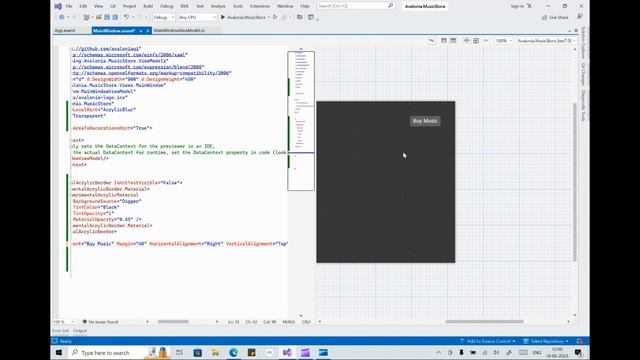
Task: Open the Tools menu
Action: [x=238, y=6]
